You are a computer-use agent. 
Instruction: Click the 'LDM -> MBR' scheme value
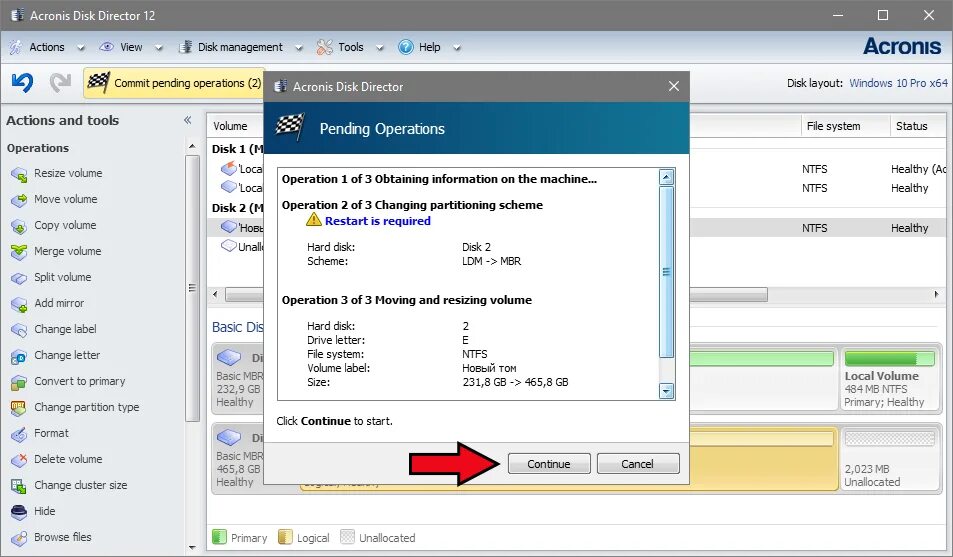pos(492,261)
